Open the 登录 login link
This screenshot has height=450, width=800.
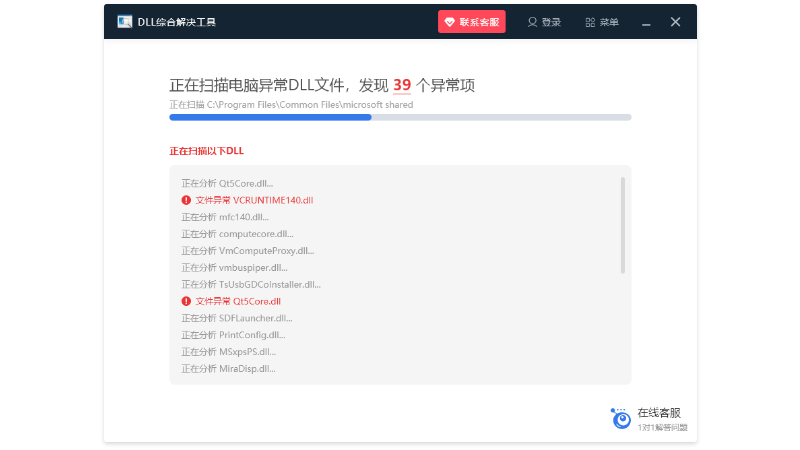tap(551, 22)
